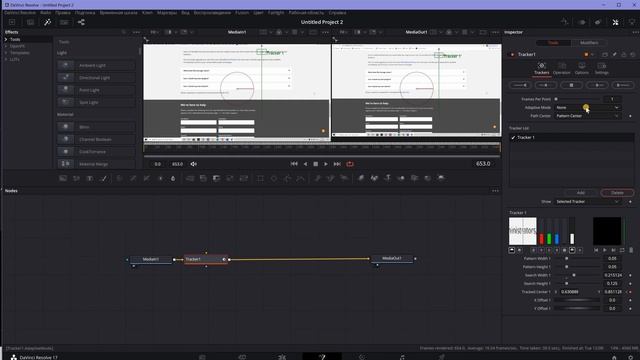Adjust the Pattern Width 1 slider

pyautogui.click(x=577, y=258)
